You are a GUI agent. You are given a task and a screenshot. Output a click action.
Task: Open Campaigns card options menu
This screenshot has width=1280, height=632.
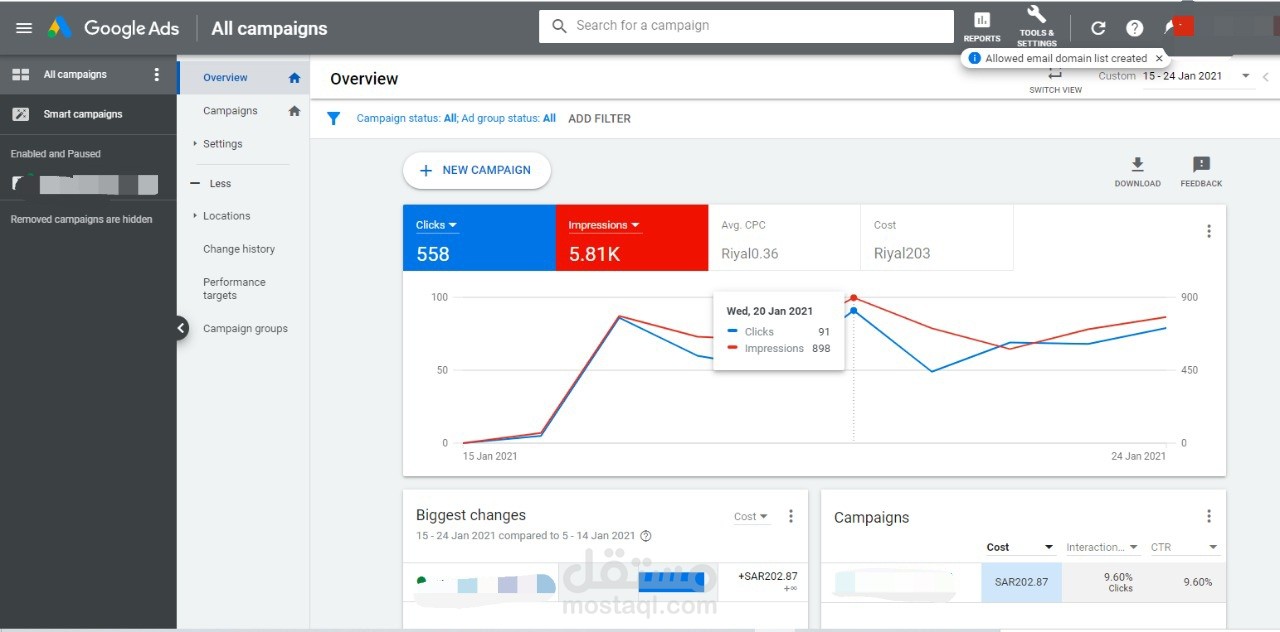pyautogui.click(x=1208, y=516)
